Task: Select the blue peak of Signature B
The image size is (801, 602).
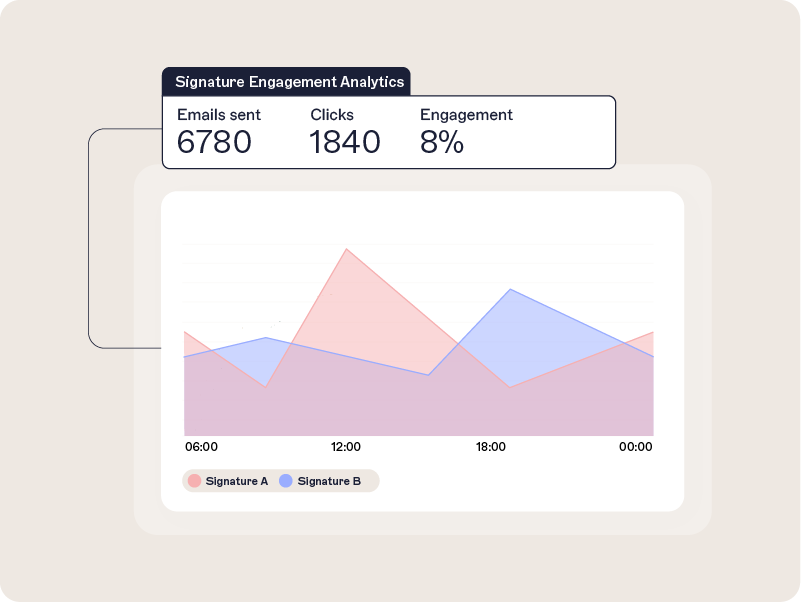Action: [x=512, y=290]
